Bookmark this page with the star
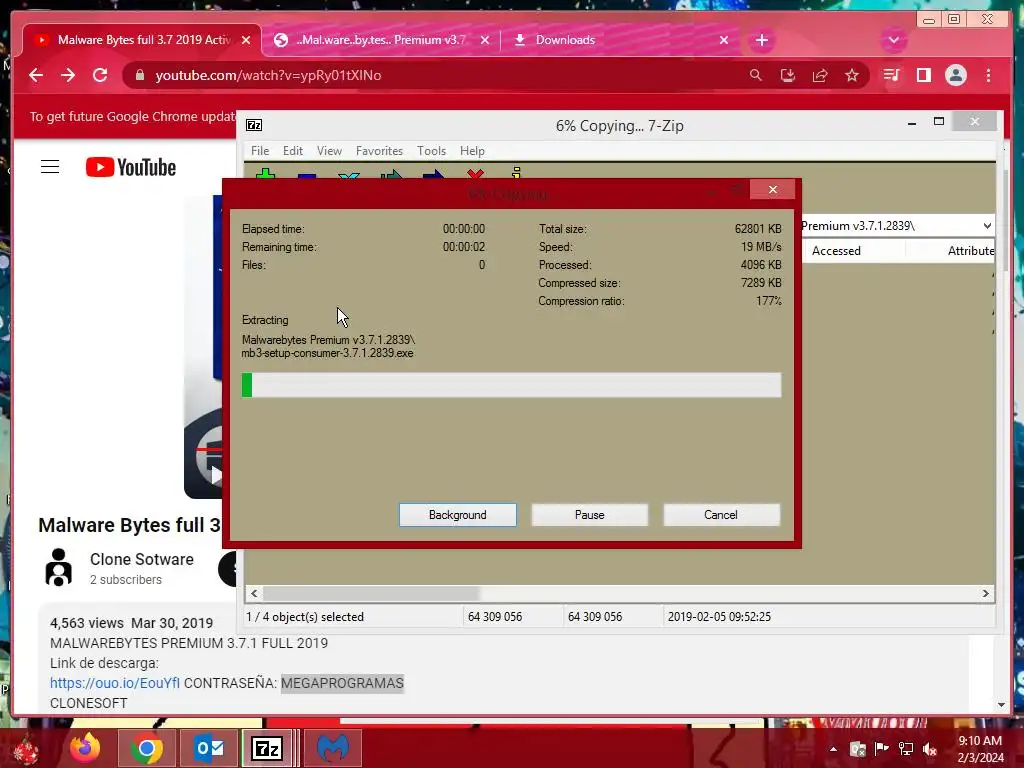 [852, 75]
